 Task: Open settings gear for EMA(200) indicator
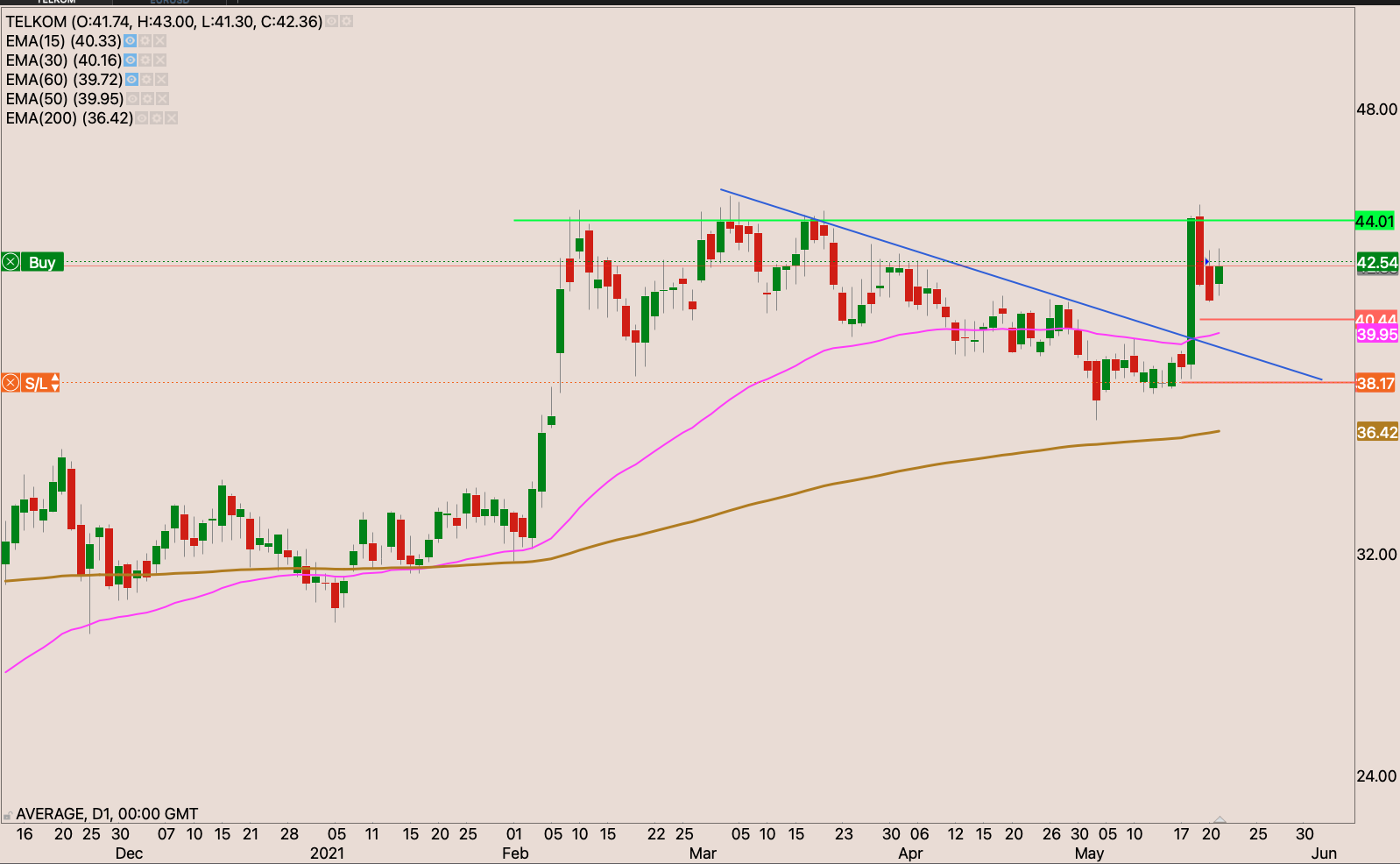pos(156,118)
